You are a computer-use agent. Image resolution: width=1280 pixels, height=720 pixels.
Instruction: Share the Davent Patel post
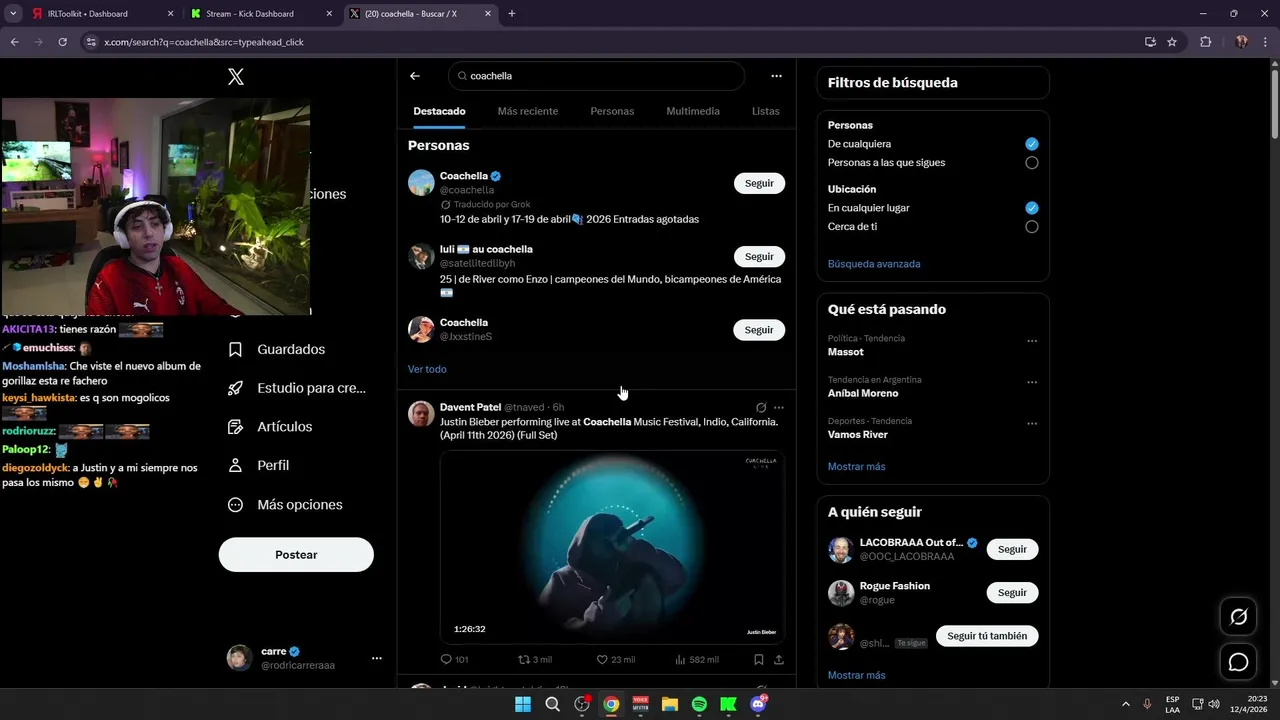[x=779, y=660]
